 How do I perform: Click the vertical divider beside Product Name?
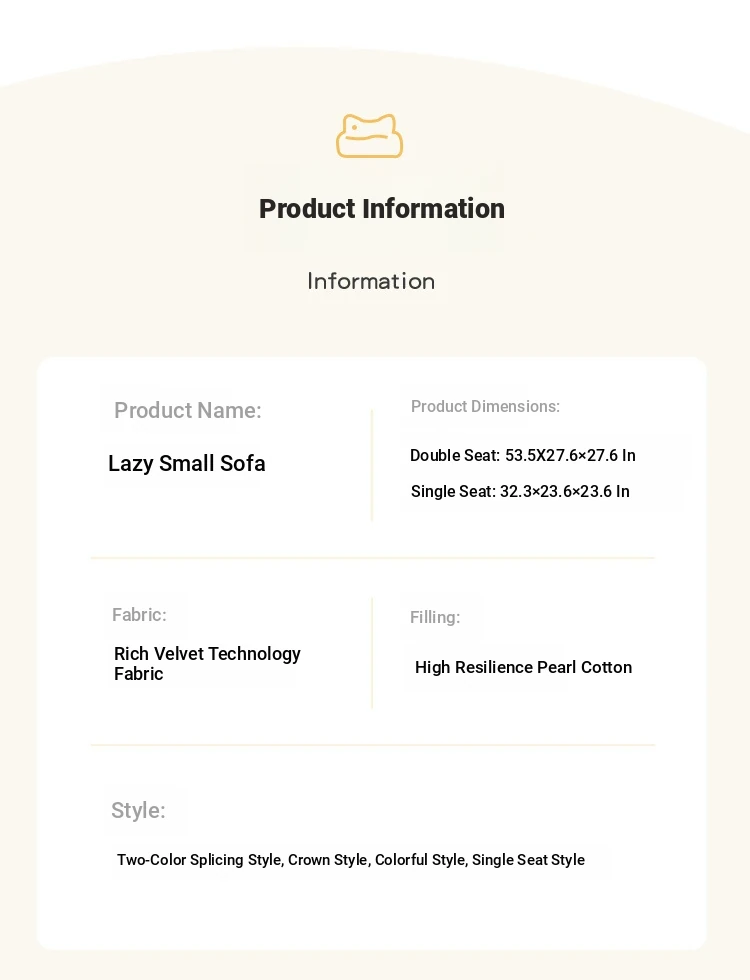point(372,465)
